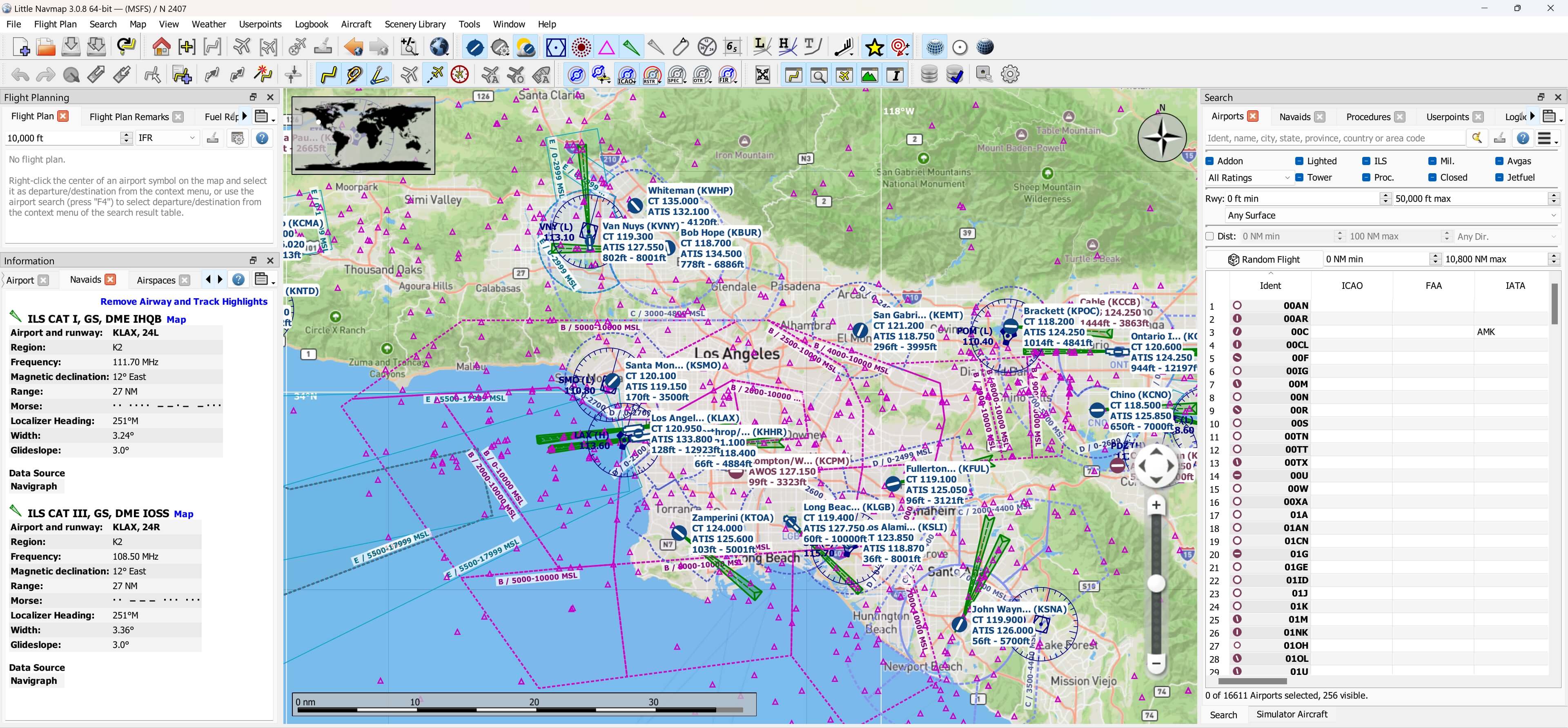
Task: Click the map back arrow icon
Action: [x=353, y=47]
